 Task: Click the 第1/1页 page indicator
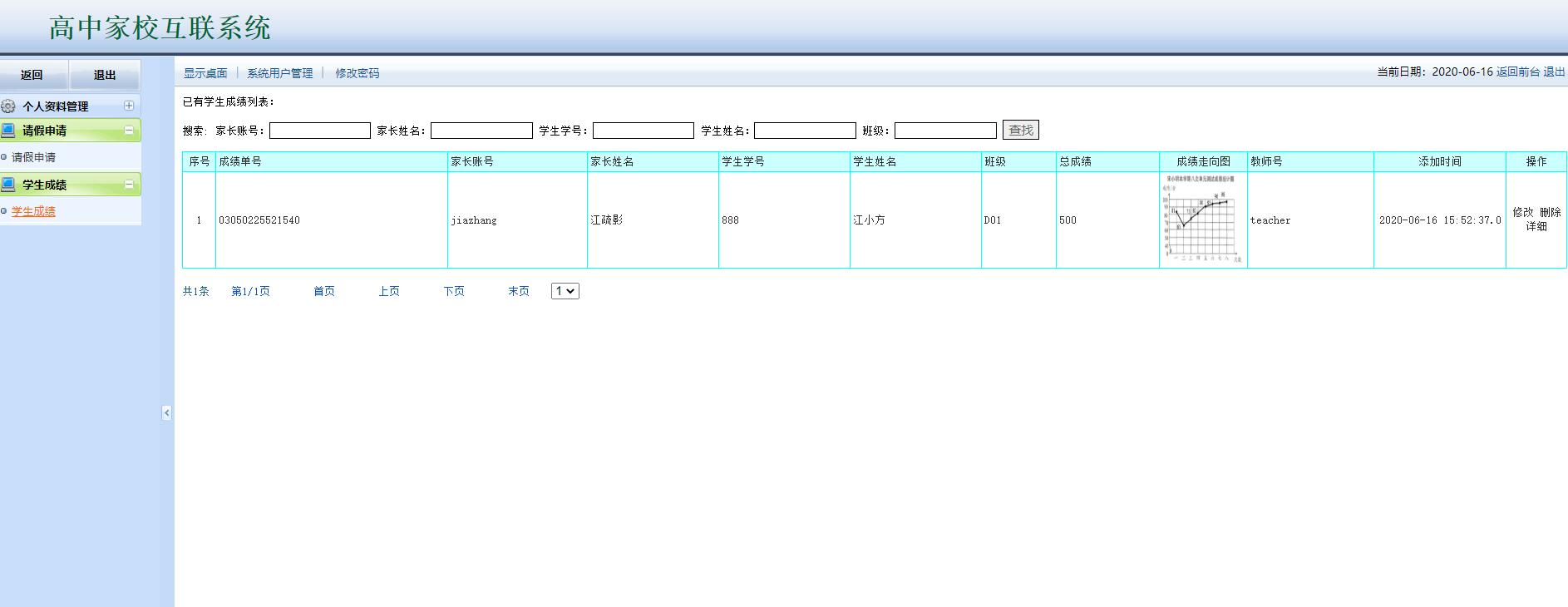point(250,291)
